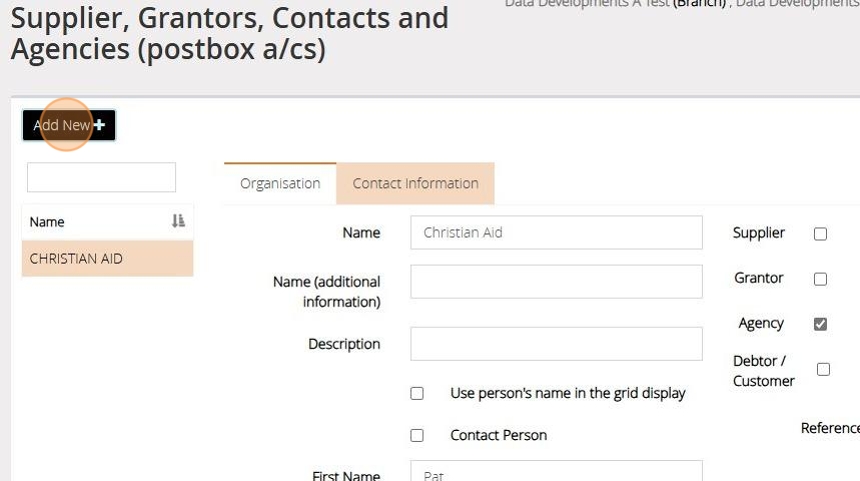Open the Contact Information tab
The image size is (860, 481).
(415, 184)
